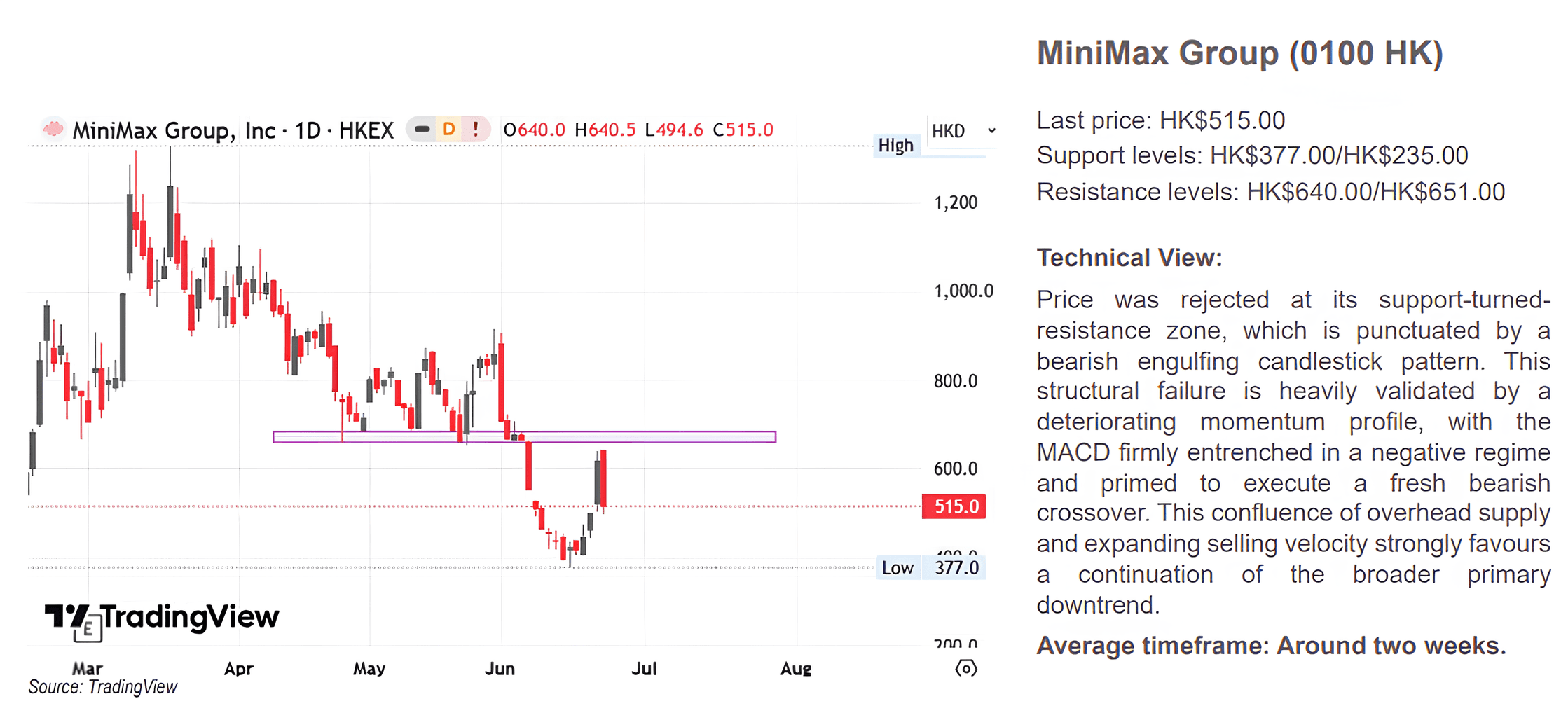Screen dimensions: 1568x706
Task: Click the orange D delayed-data indicator
Action: [x=449, y=129]
